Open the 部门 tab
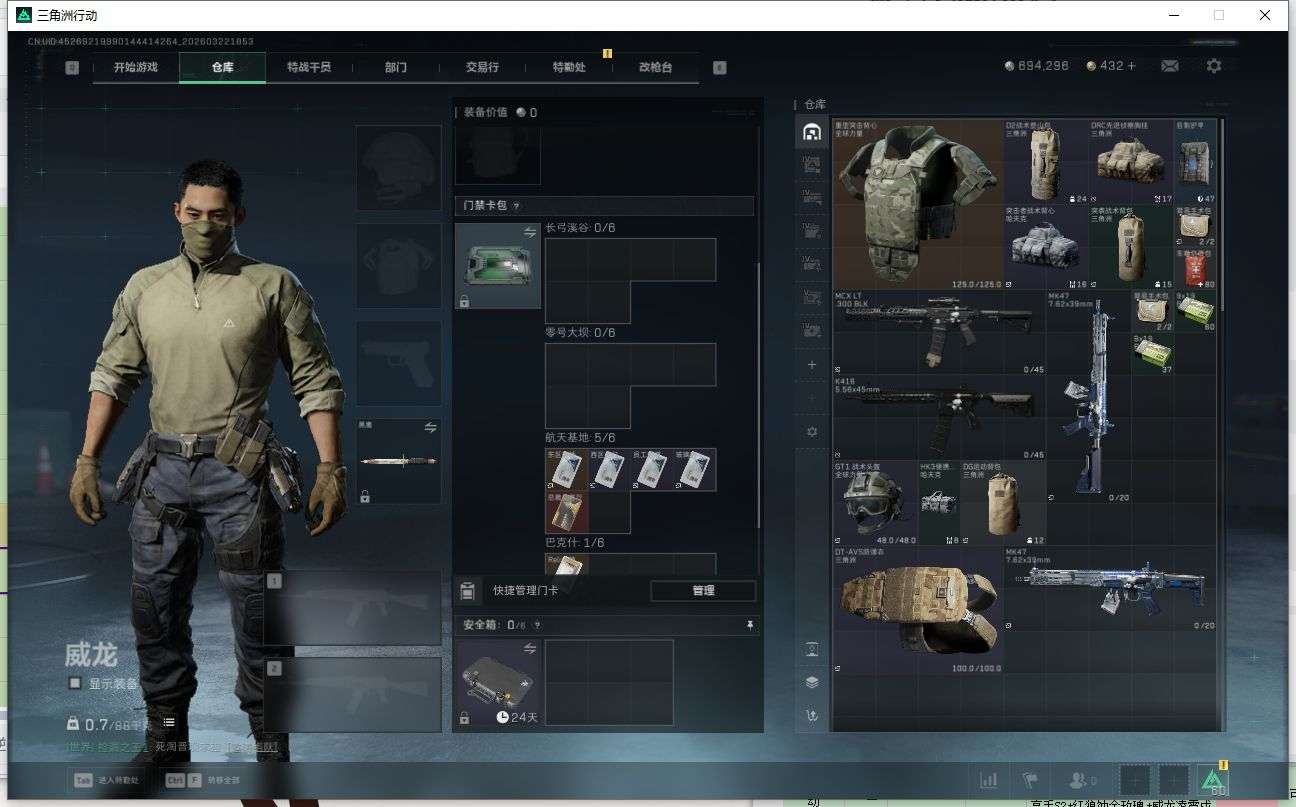The width and height of the screenshot is (1296, 807). (x=395, y=67)
